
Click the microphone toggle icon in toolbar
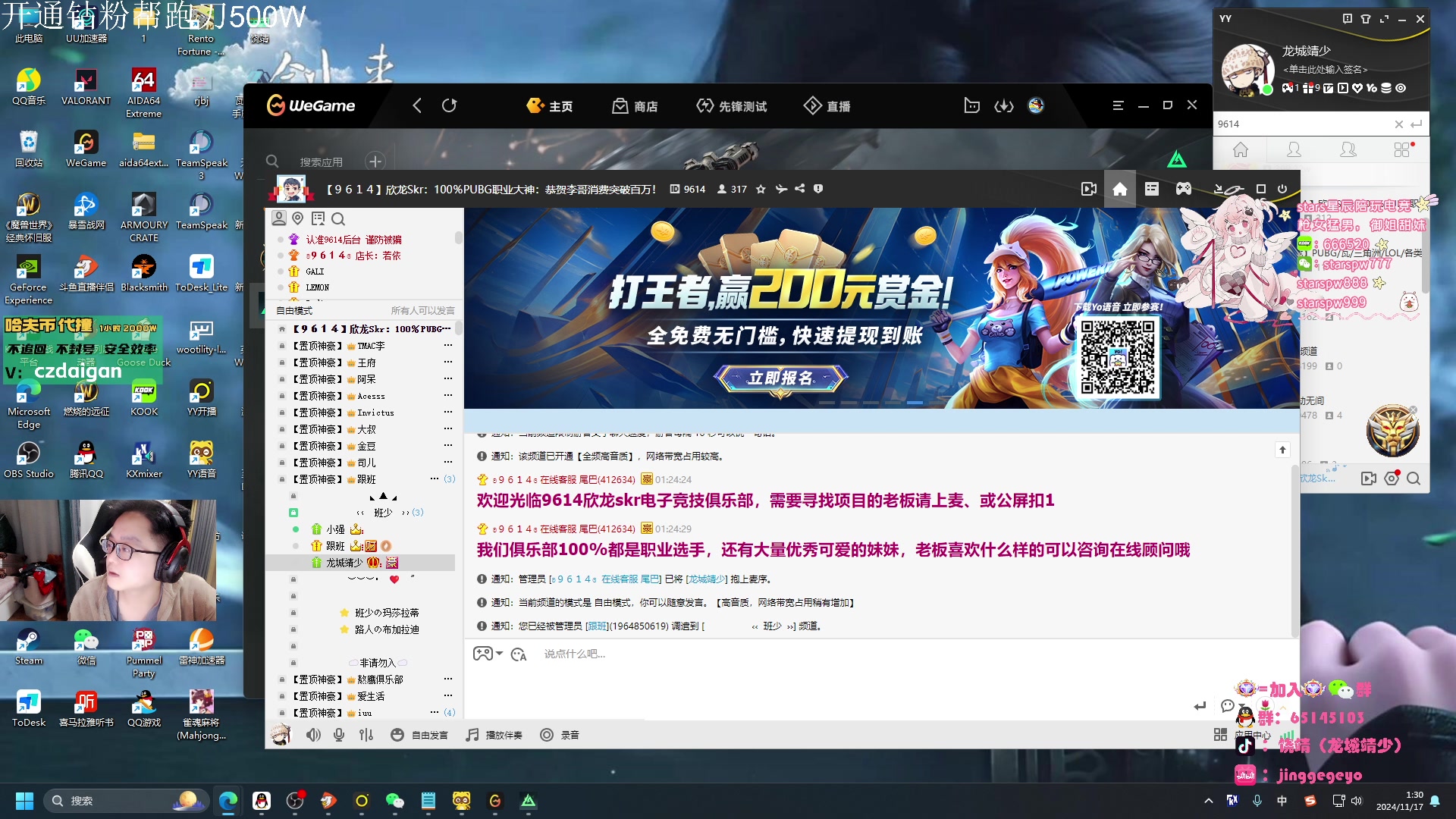[338, 735]
